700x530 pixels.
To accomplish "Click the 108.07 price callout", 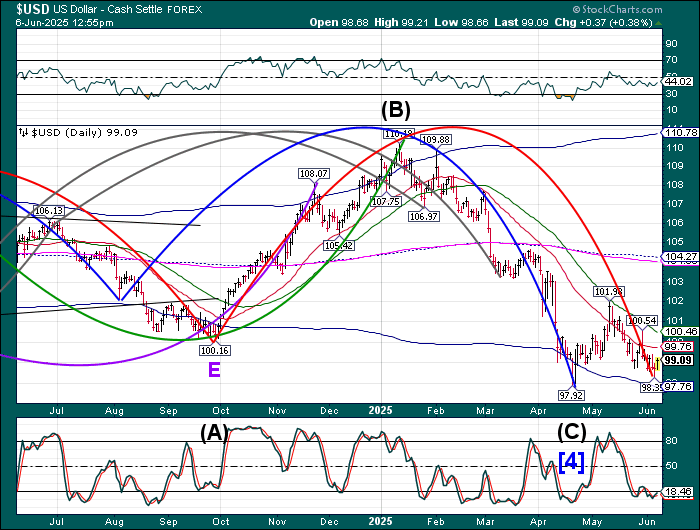I will click(313, 173).
